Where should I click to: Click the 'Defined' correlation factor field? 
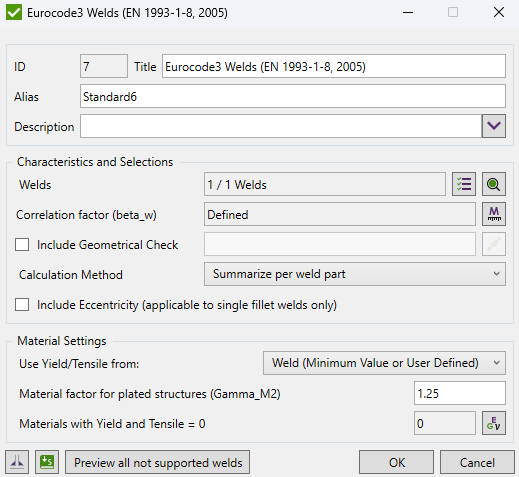[x=340, y=214]
